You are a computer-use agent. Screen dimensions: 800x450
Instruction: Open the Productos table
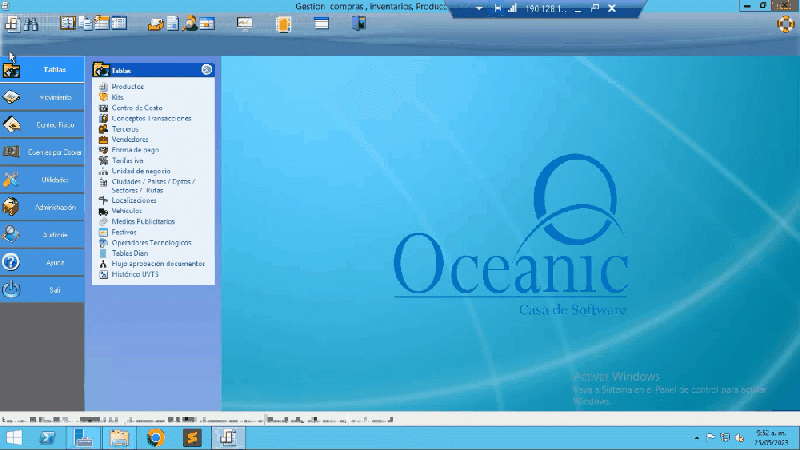point(127,86)
